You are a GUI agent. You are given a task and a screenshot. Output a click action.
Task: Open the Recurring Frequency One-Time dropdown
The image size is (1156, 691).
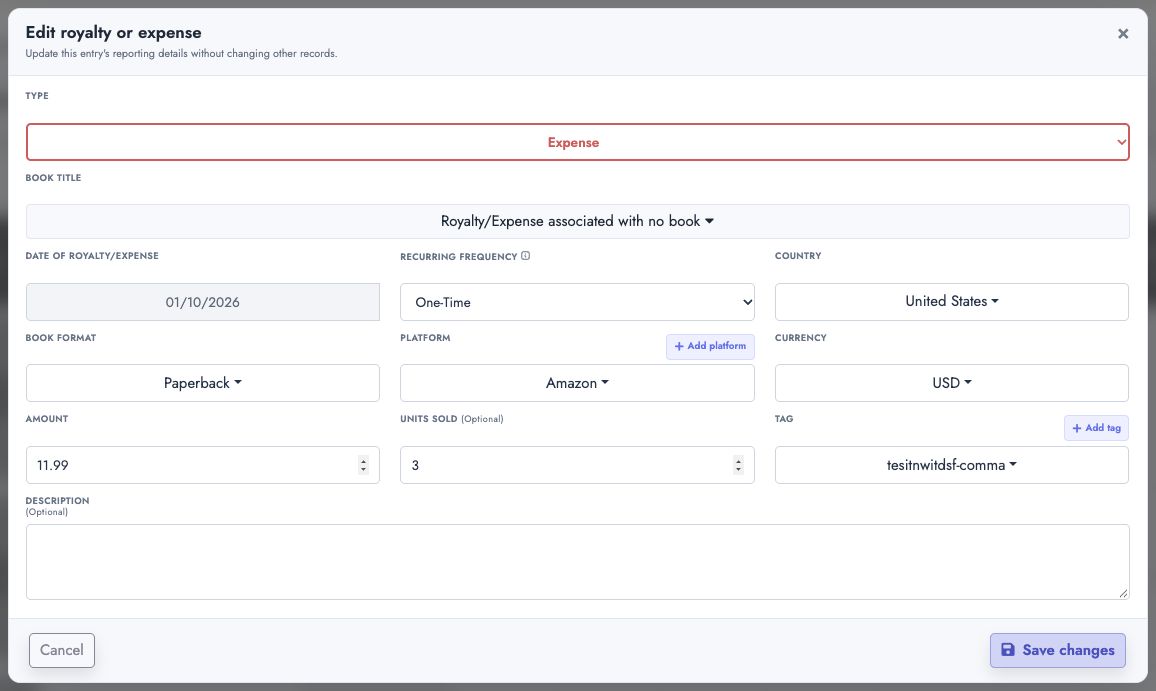pyautogui.click(x=577, y=302)
